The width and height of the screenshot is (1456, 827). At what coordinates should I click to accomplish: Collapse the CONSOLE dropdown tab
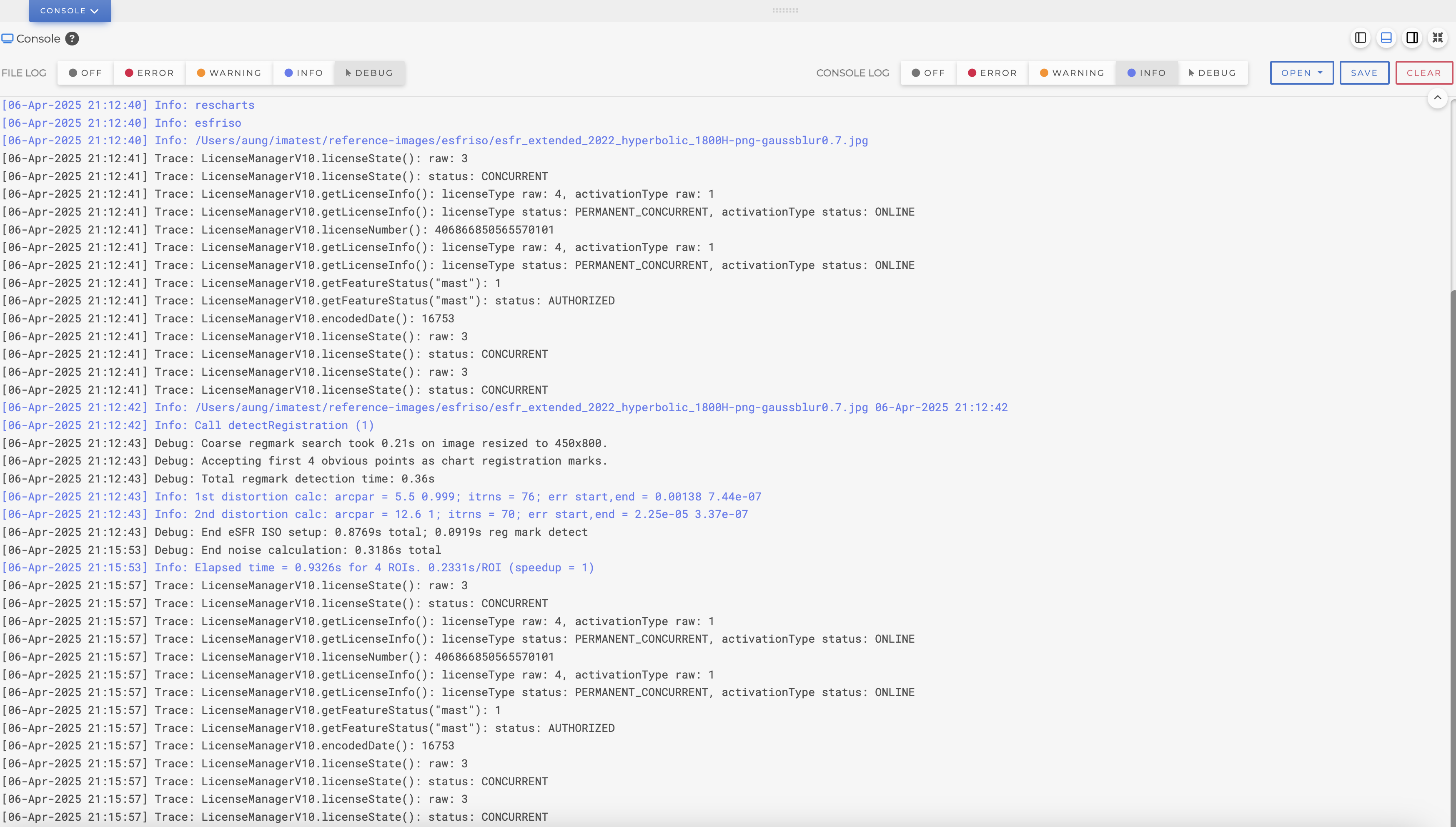coord(70,11)
